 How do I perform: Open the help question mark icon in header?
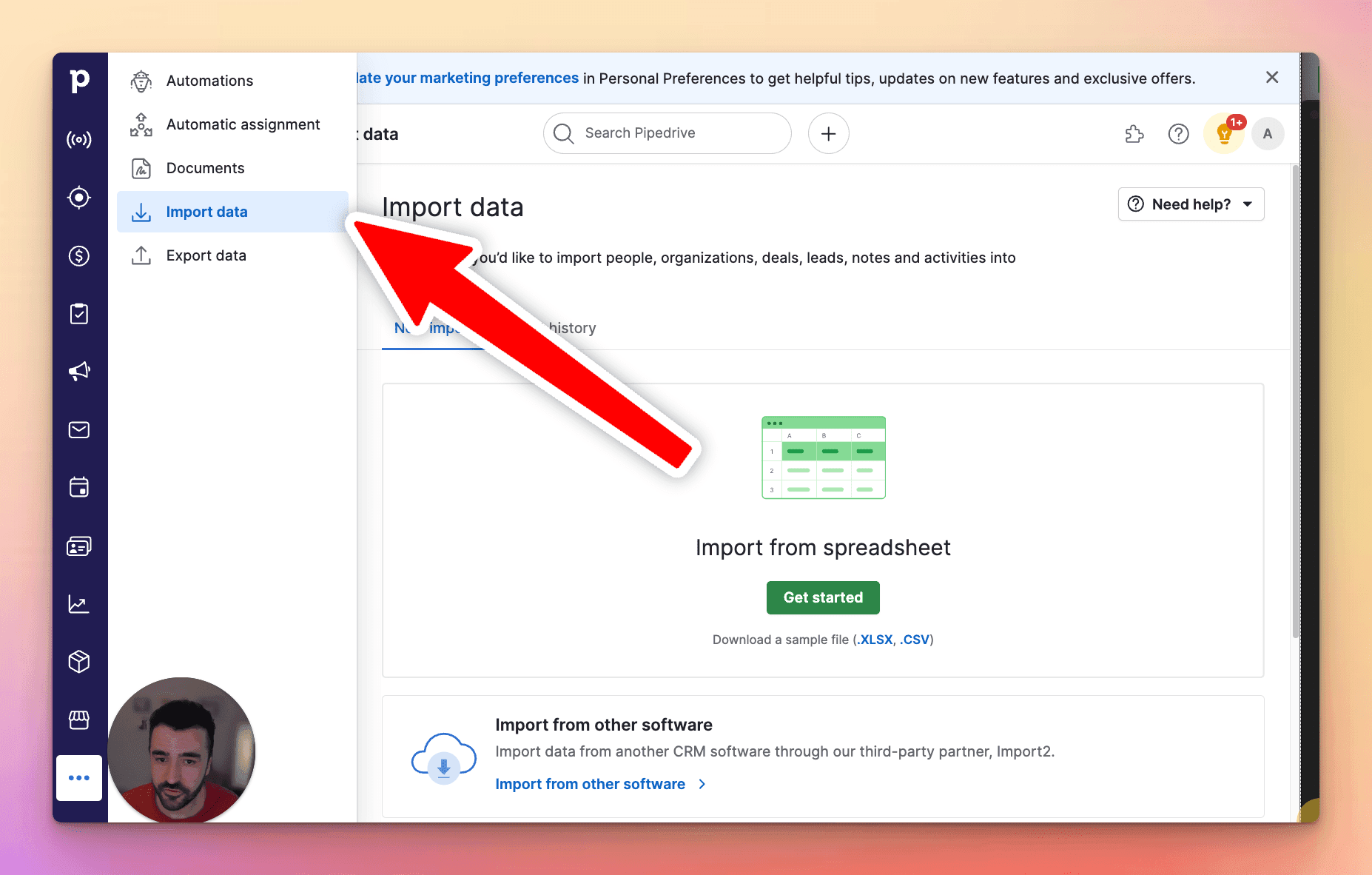click(1179, 134)
